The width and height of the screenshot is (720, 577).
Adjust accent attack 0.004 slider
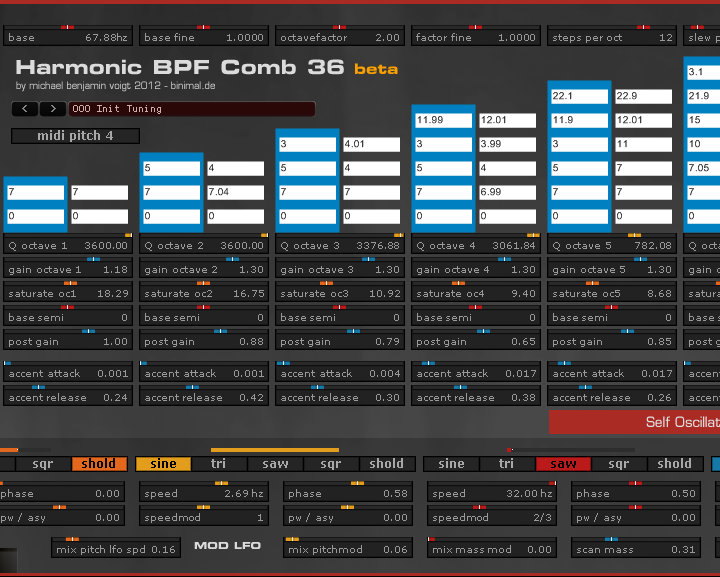[340, 372]
